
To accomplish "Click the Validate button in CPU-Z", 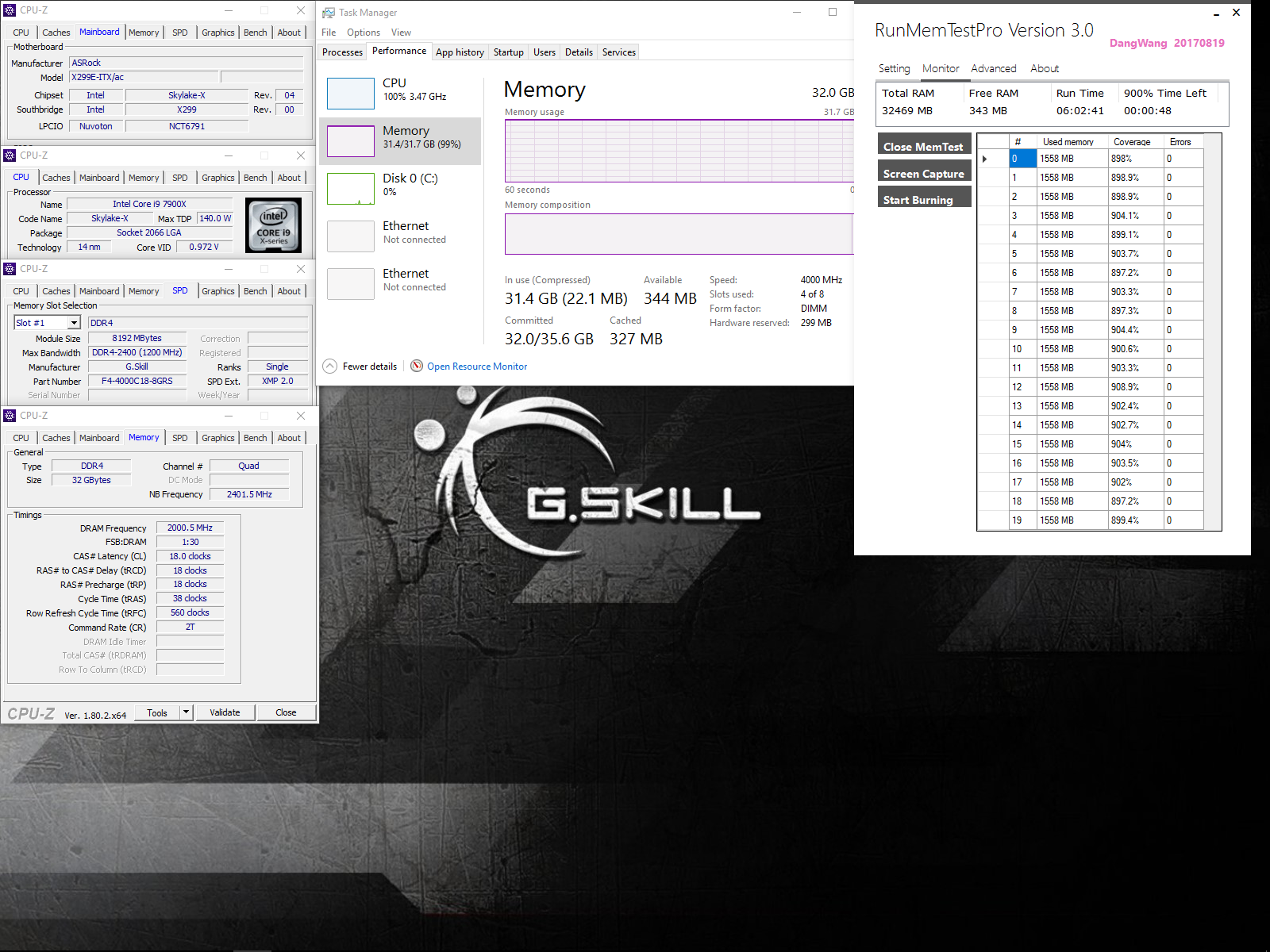I will click(225, 712).
